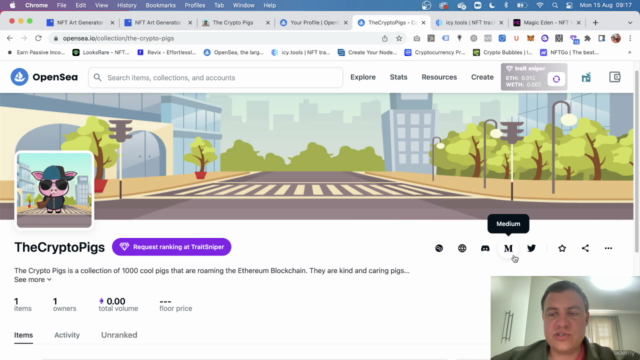Open the Chrome extensions puzzle icon
The image size is (640, 360).
click(587, 38)
